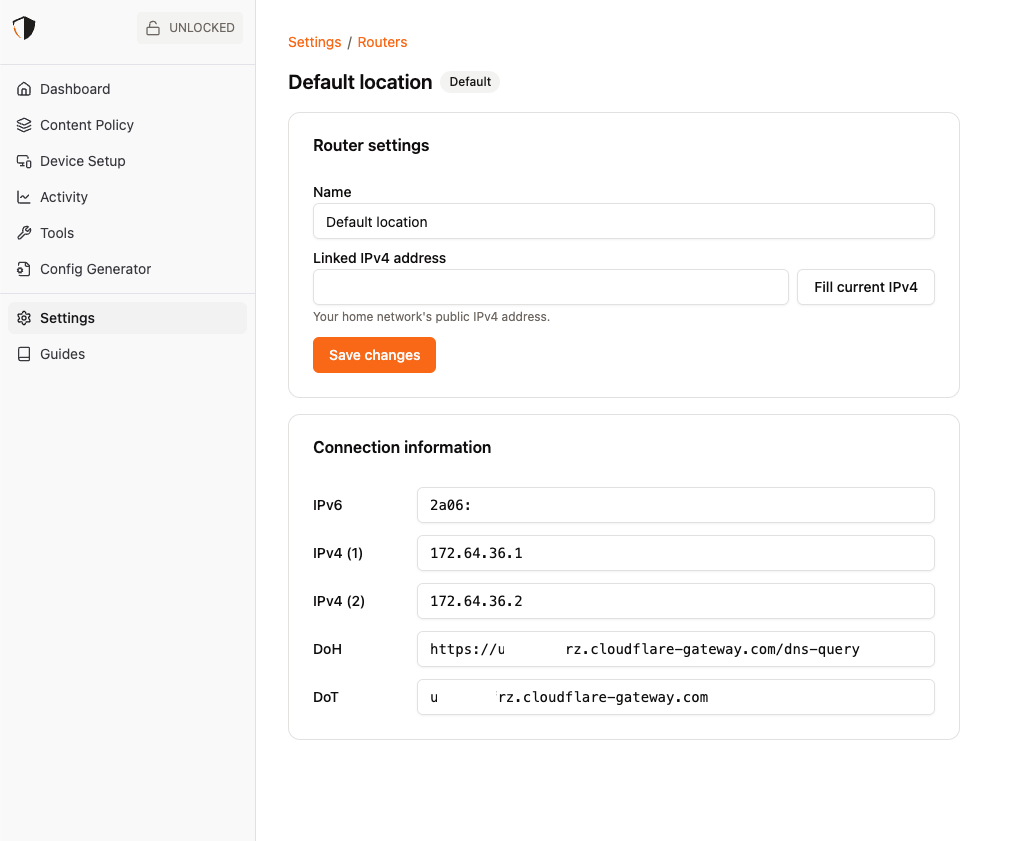
Task: Click the DoH label
Action: 327,649
